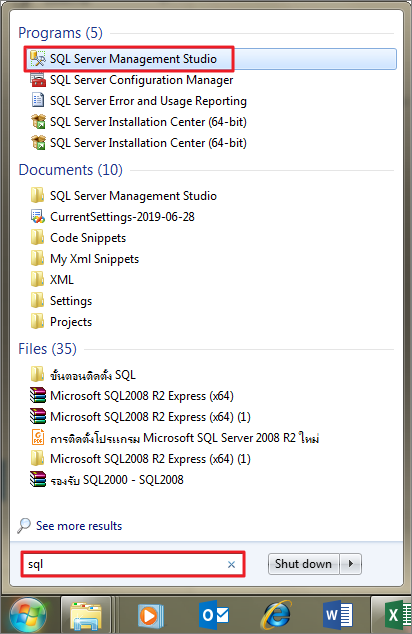Click the SQL Server Management Studio program icon
The height and width of the screenshot is (634, 412).
(x=38, y=59)
